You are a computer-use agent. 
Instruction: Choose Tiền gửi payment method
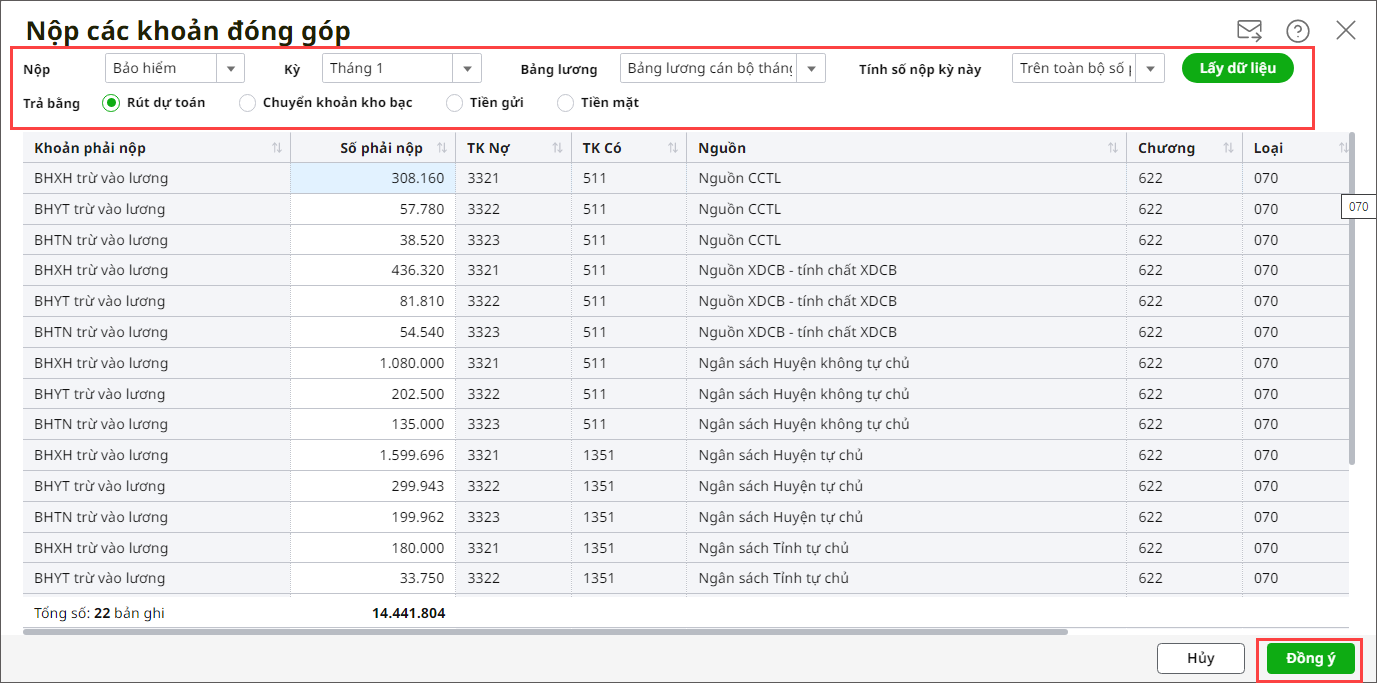click(454, 102)
